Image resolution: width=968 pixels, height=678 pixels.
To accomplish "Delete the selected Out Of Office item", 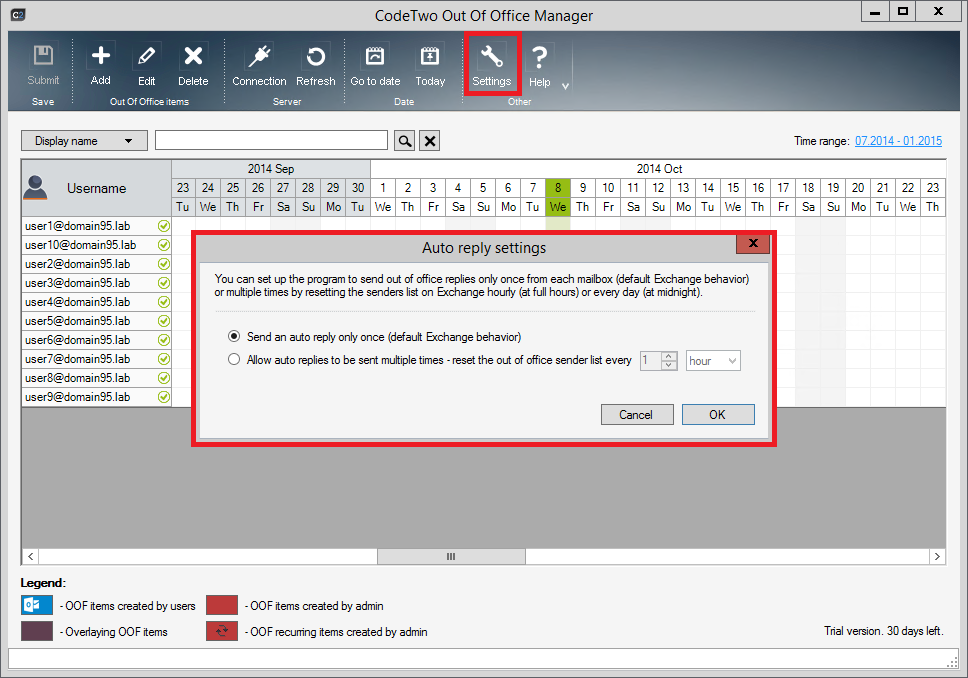I will [193, 64].
